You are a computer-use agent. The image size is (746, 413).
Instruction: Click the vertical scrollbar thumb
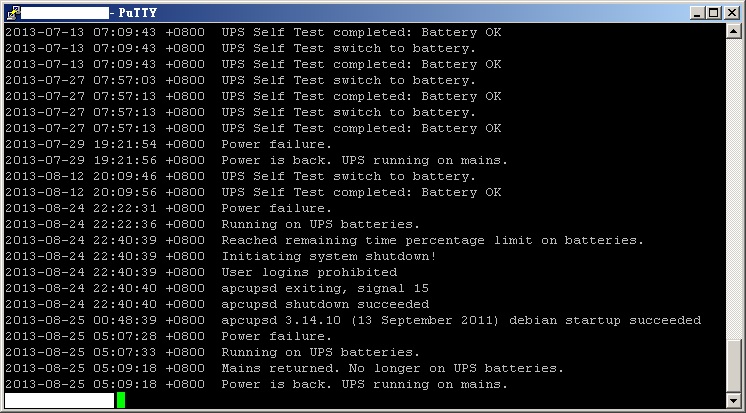[x=735, y=366]
